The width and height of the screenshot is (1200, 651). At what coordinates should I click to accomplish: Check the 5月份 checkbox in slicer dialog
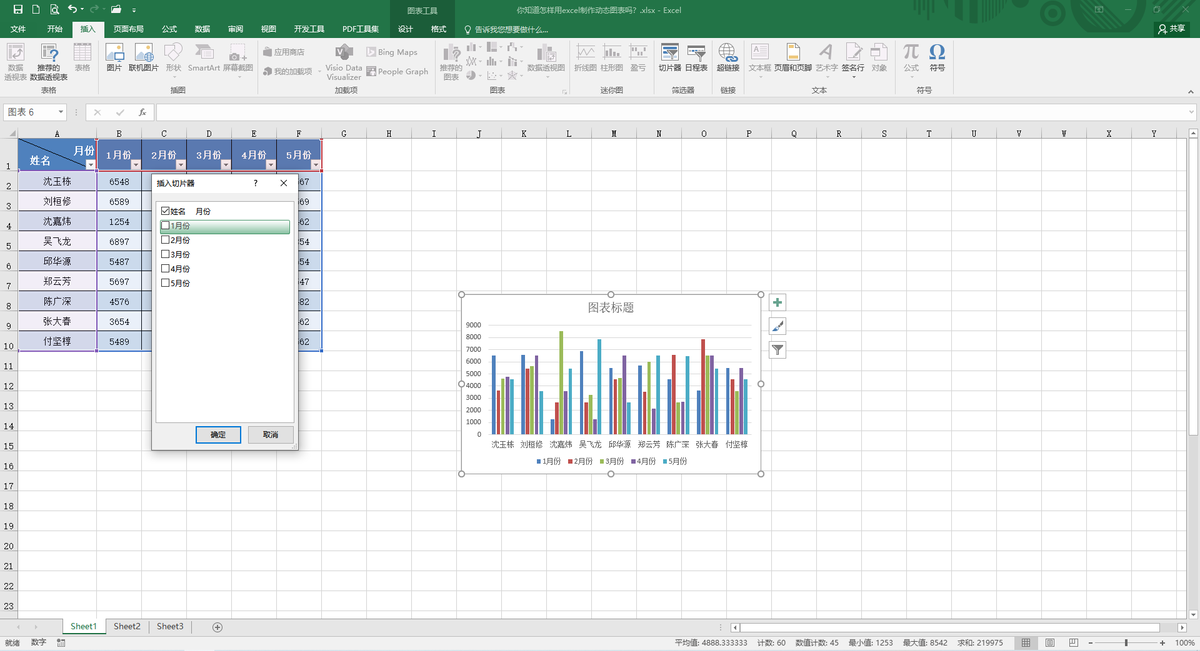pos(166,283)
